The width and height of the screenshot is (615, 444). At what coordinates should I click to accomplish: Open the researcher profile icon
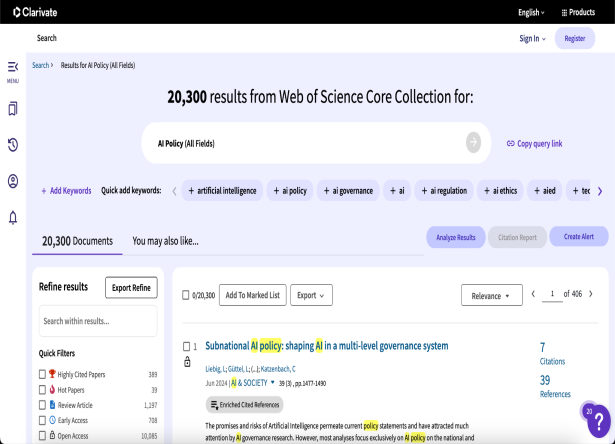13,181
